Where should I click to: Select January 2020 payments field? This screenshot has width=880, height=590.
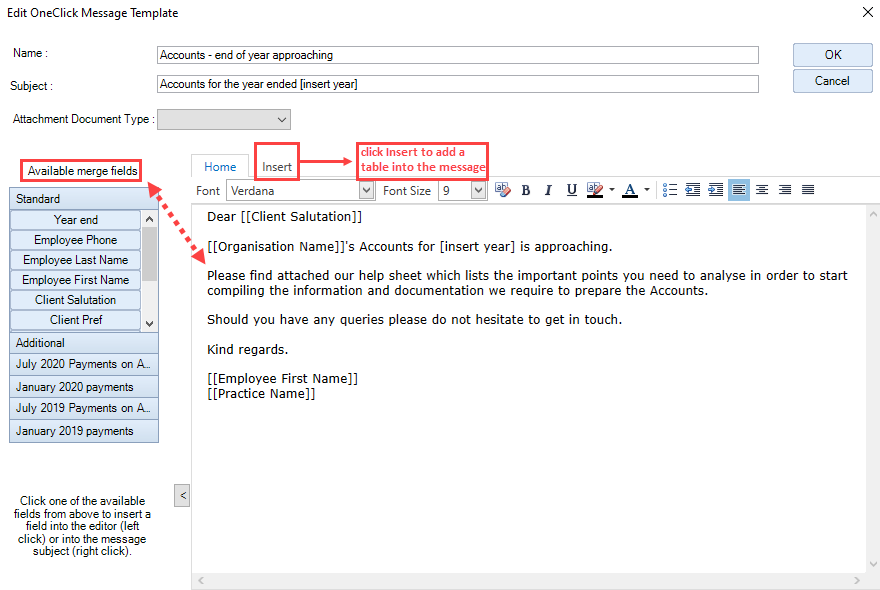84,387
